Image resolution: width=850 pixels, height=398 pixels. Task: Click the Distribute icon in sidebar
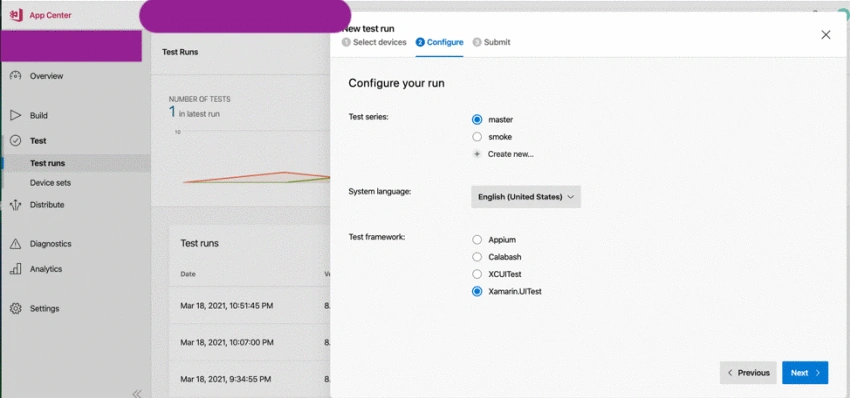(16, 205)
